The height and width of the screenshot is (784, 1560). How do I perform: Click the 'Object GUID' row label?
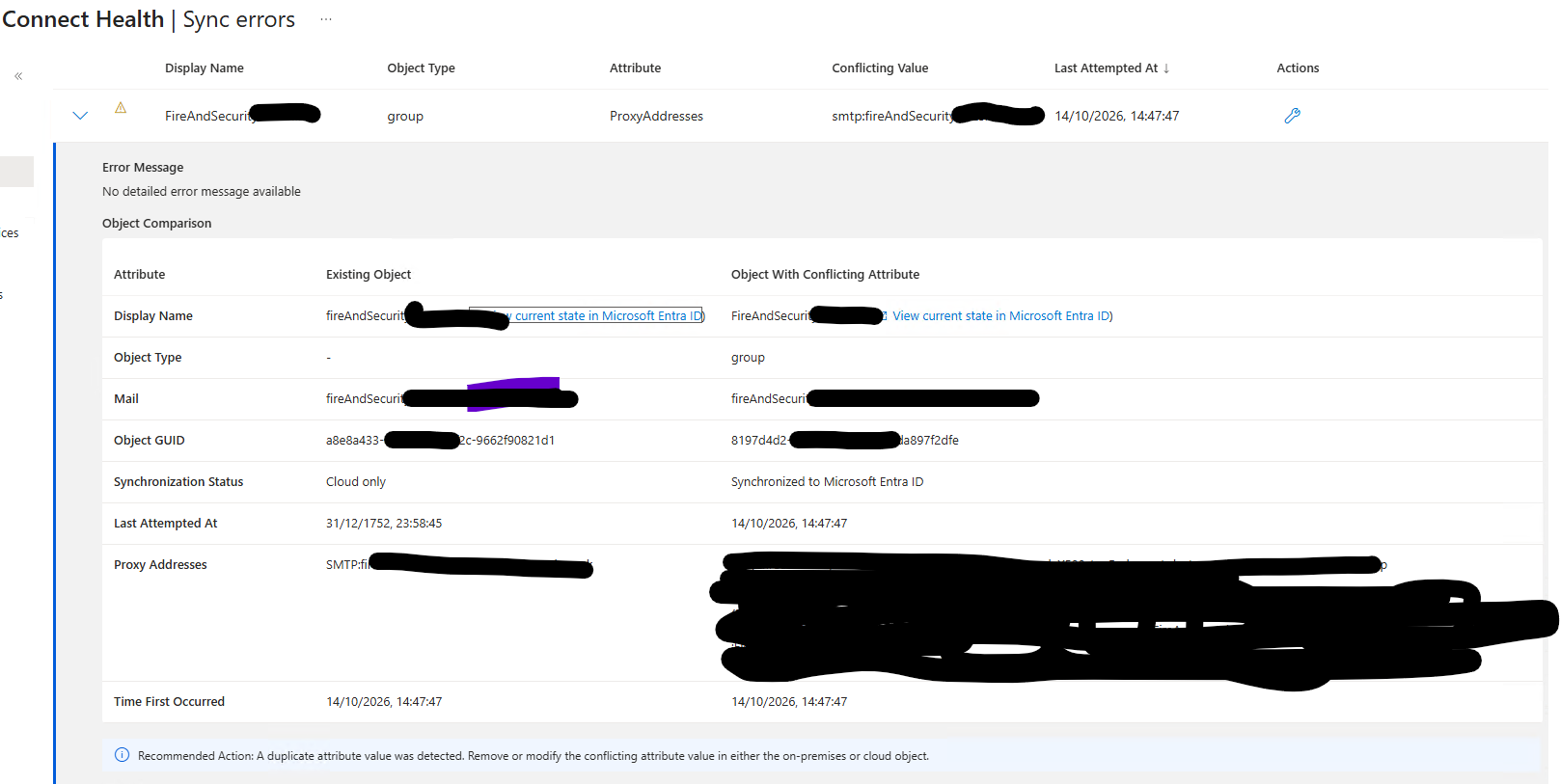150,441
